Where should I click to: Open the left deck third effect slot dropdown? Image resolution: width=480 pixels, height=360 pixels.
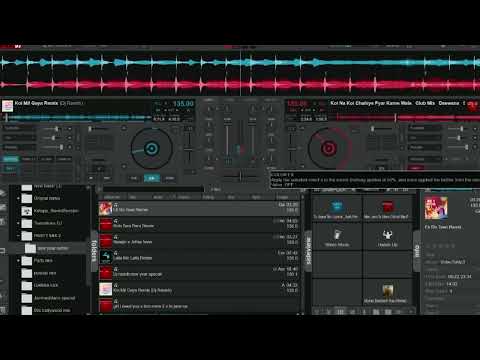click(x=18, y=147)
